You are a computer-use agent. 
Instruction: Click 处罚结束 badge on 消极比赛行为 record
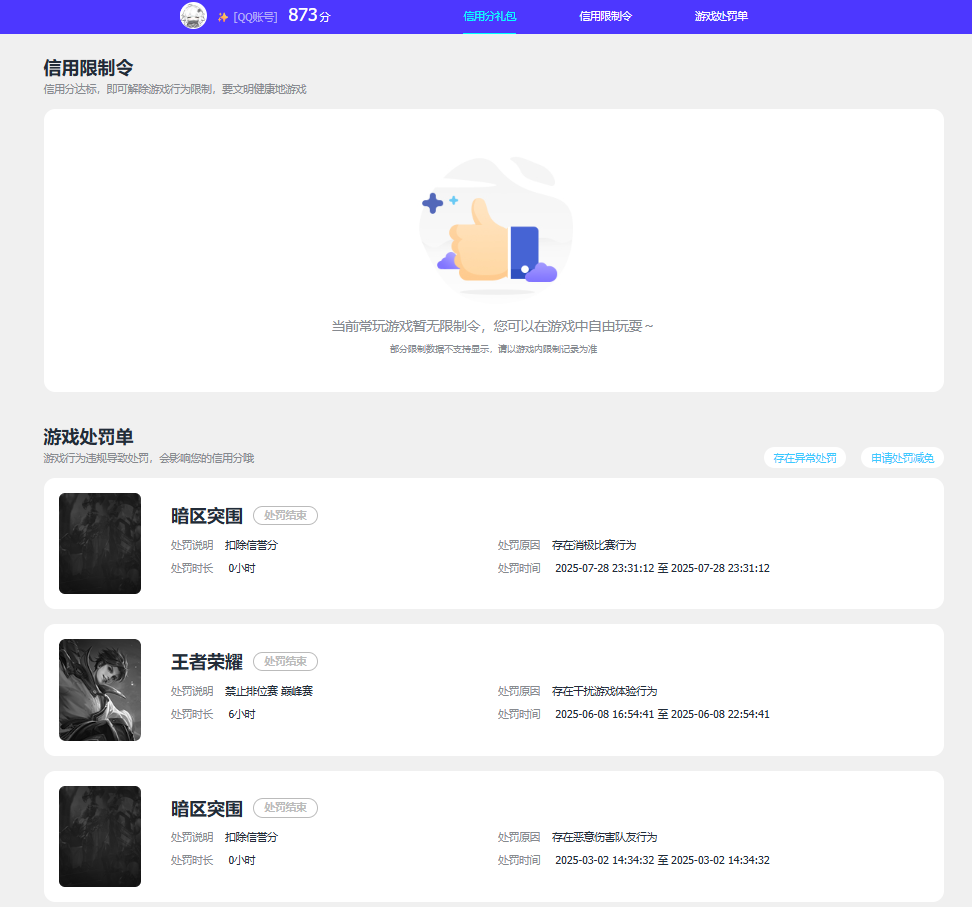tap(285, 515)
